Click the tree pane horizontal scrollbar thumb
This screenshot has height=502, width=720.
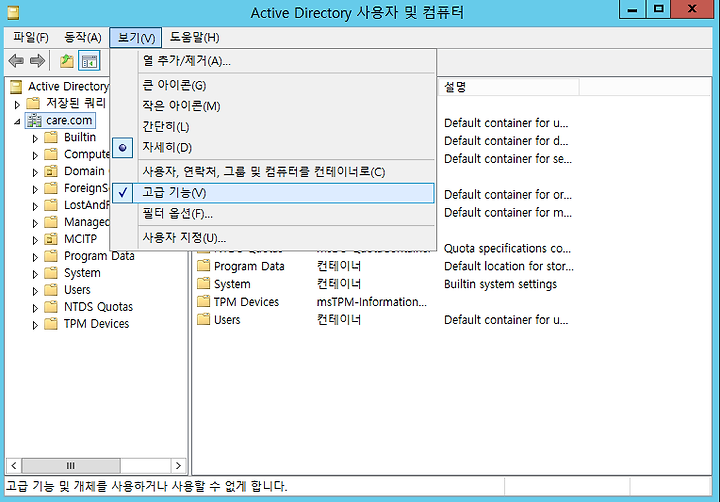pos(71,466)
